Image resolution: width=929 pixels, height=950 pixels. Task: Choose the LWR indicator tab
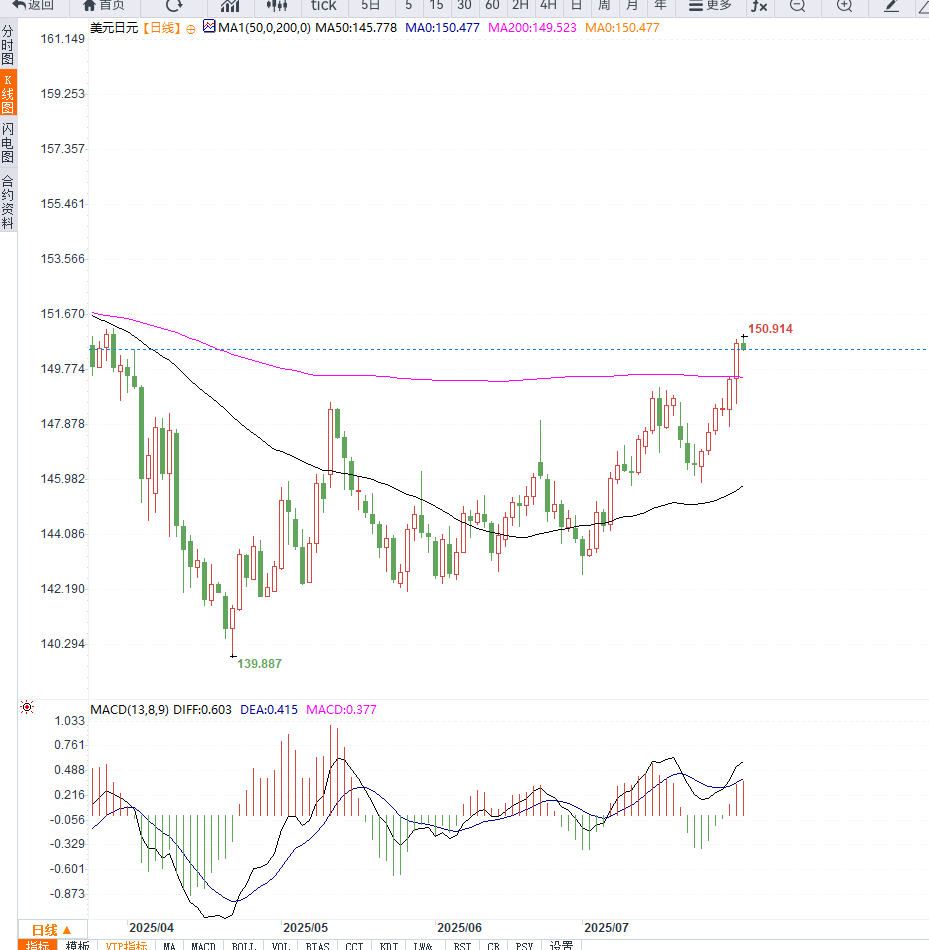pyautogui.click(x=423, y=945)
